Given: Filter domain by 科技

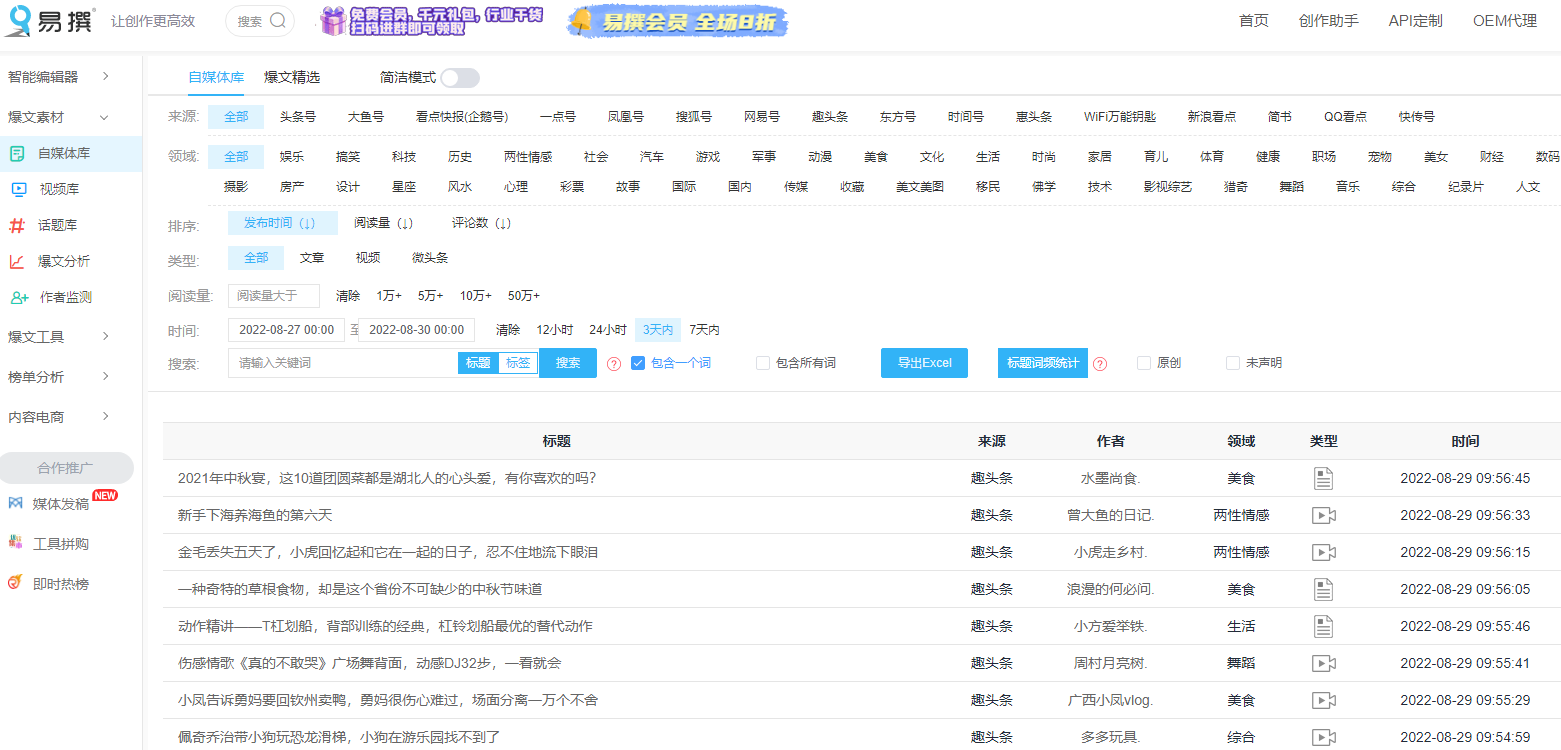Looking at the screenshot, I should pos(404,157).
